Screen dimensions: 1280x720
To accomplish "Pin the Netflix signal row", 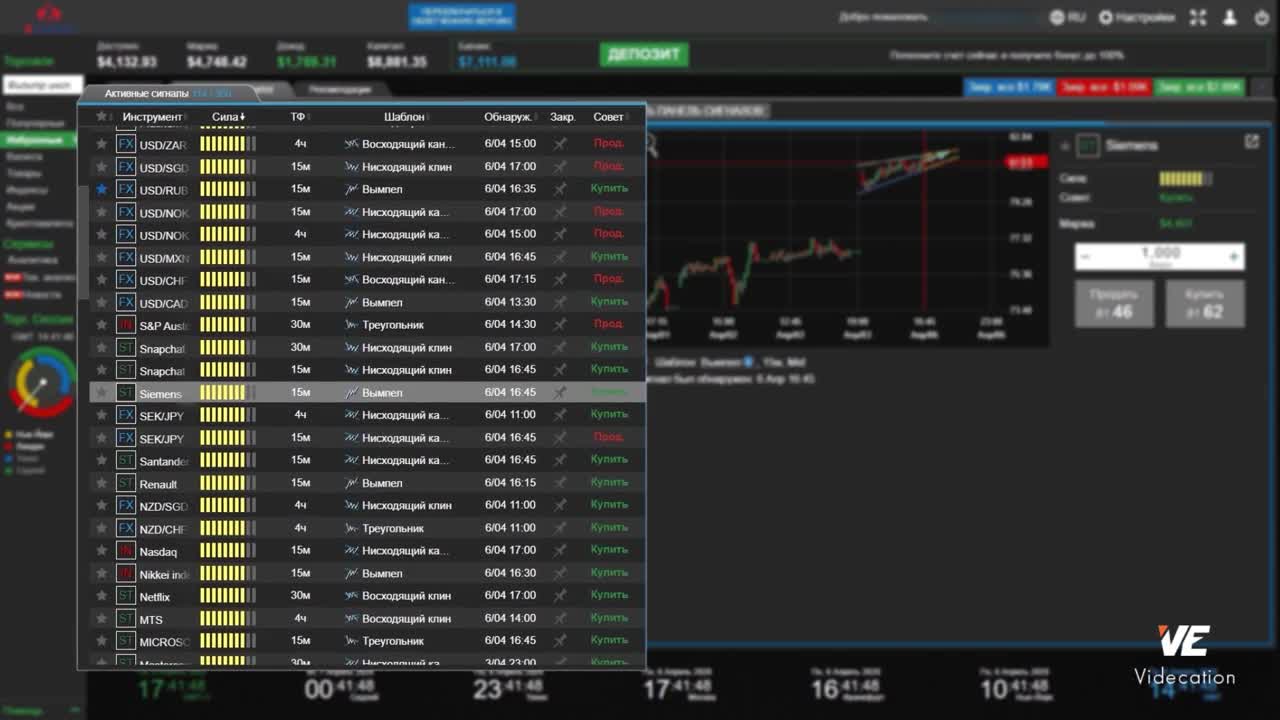I will [x=560, y=596].
